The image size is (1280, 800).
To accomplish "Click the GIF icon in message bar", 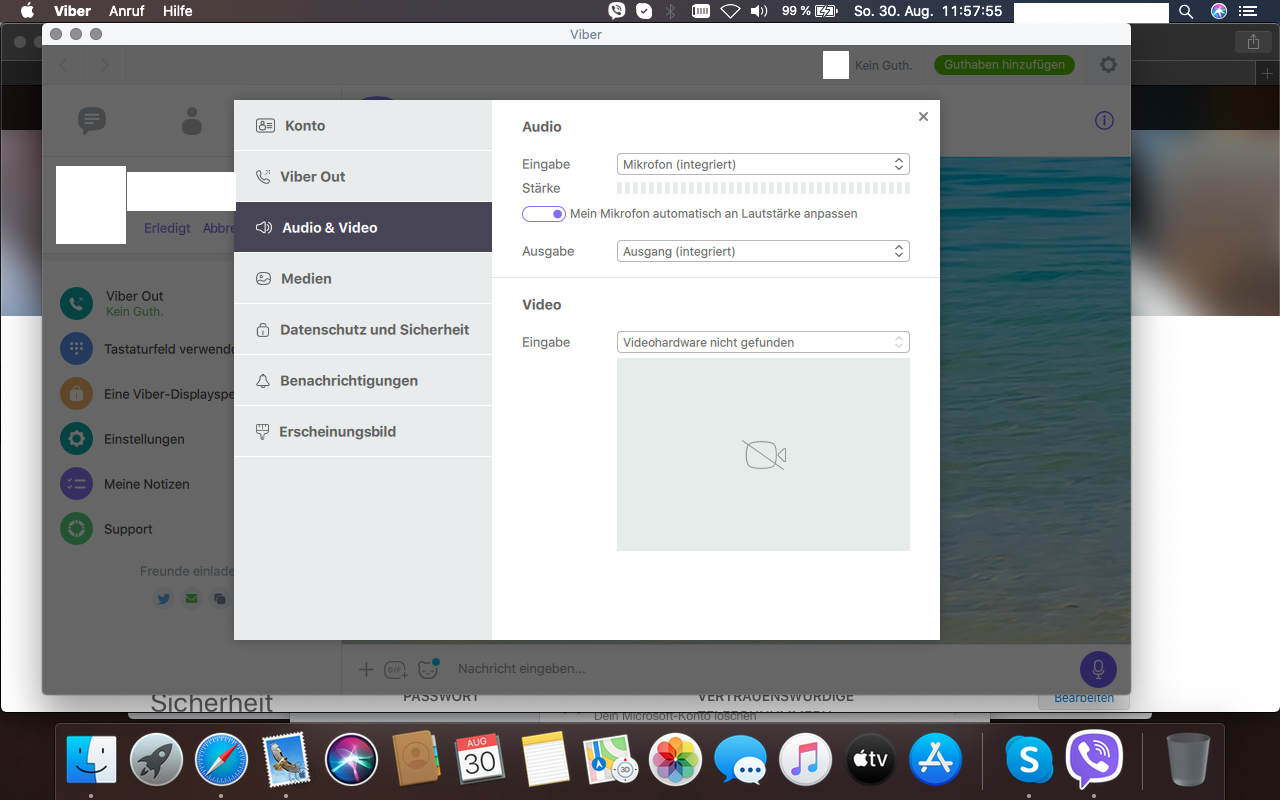I will coord(396,669).
